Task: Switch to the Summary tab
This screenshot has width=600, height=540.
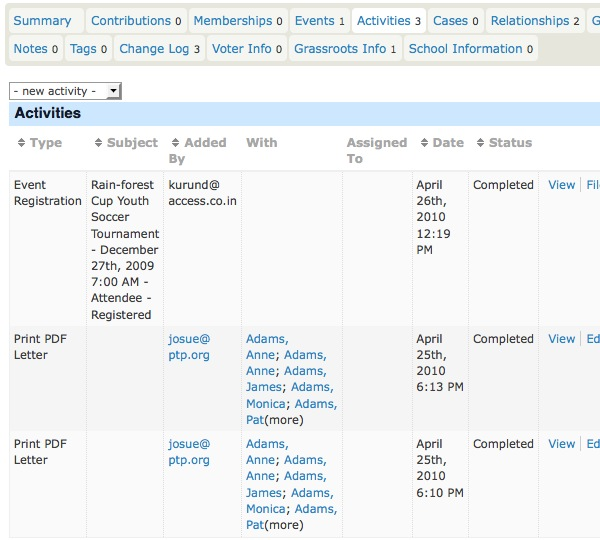Action: point(42,21)
